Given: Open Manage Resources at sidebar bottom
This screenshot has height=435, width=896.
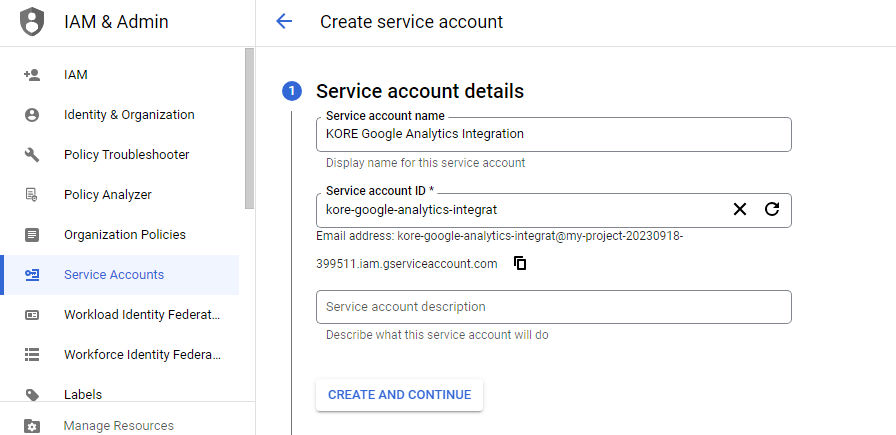Looking at the screenshot, I should click(119, 426).
